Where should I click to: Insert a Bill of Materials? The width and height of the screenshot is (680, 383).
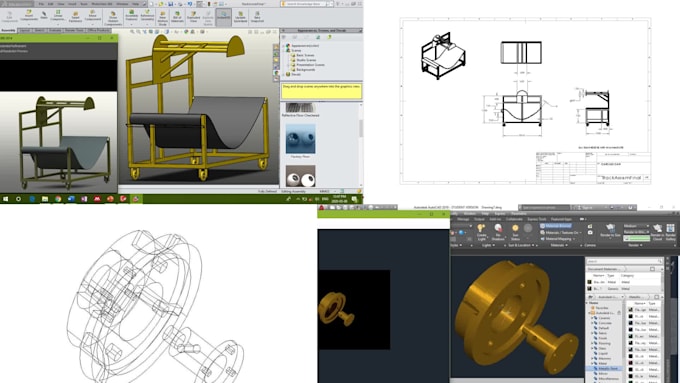pos(177,17)
